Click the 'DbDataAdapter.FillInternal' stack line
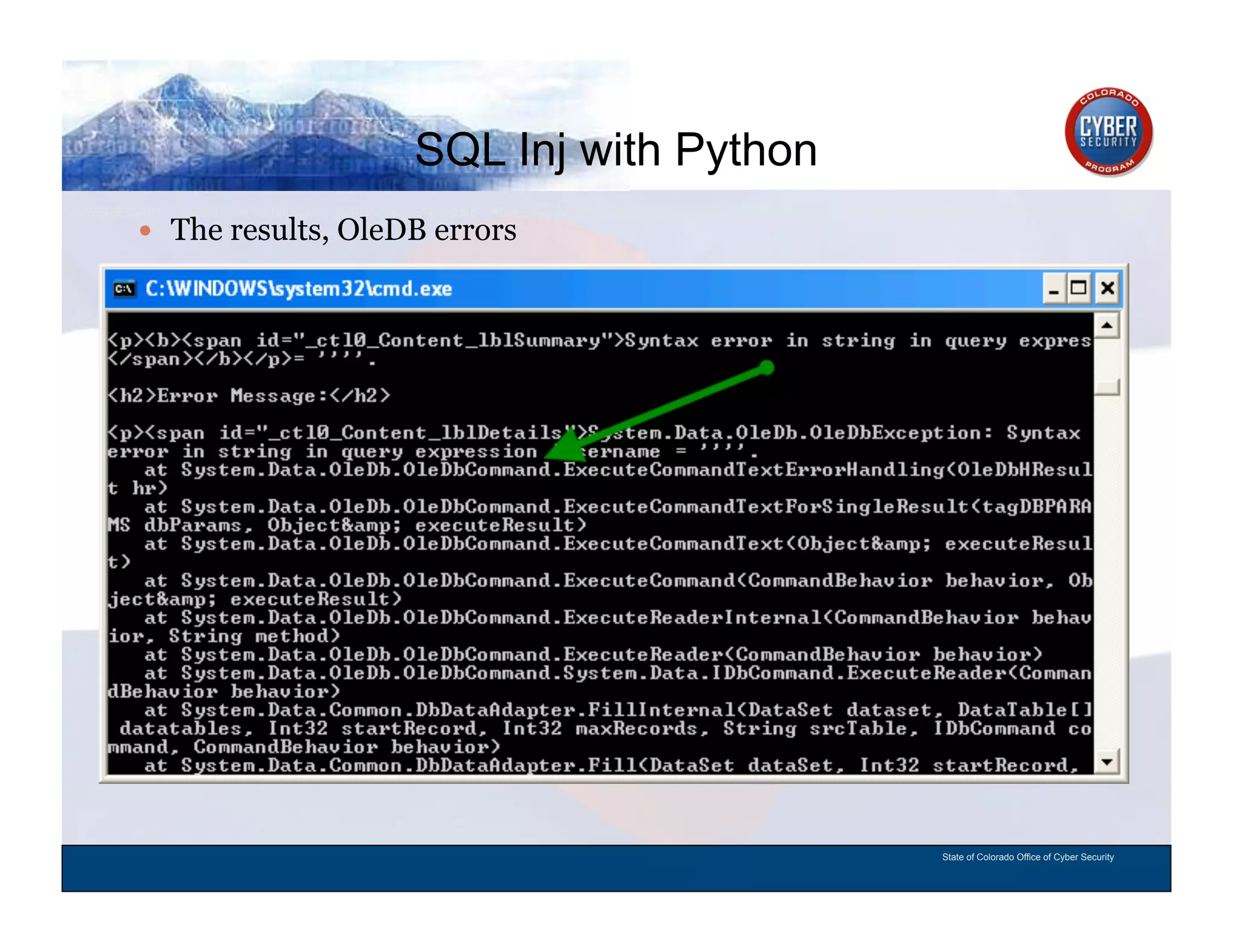The width and height of the screenshot is (1233, 952). (618, 710)
